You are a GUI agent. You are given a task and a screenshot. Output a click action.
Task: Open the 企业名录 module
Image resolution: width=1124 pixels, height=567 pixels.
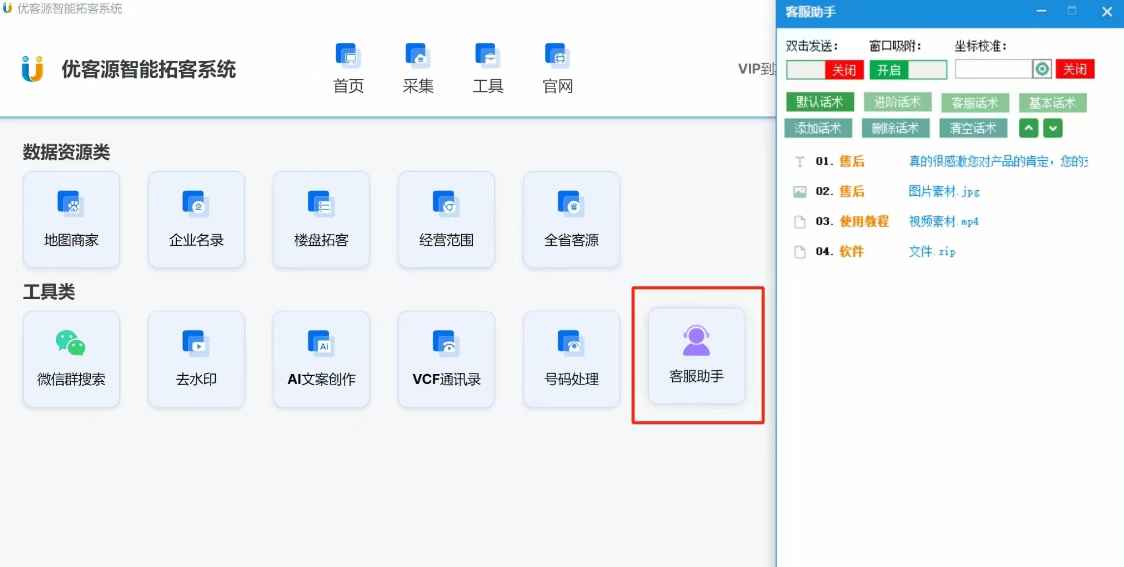[x=196, y=219]
